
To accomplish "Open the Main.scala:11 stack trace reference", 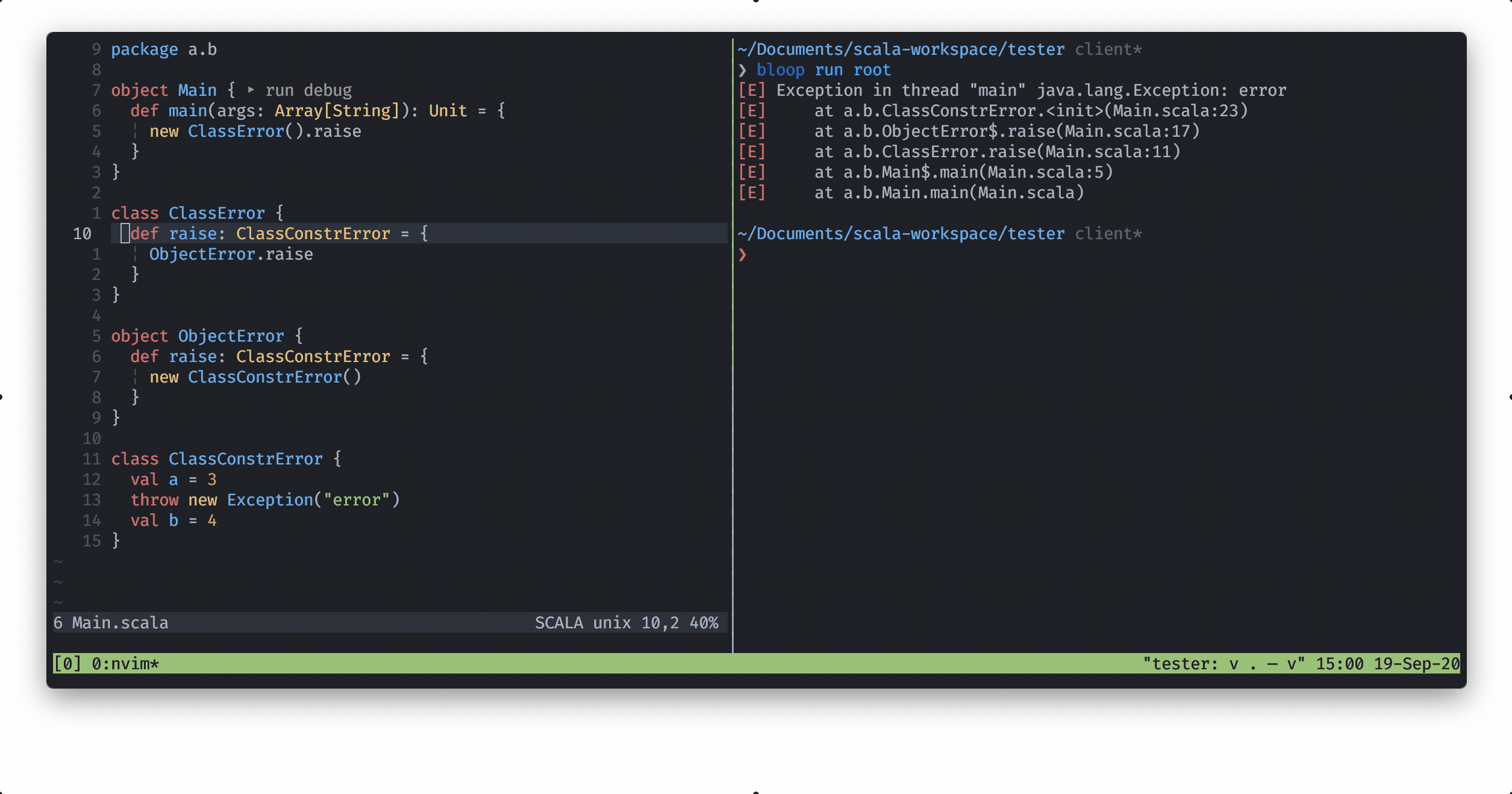I will [x=1108, y=152].
